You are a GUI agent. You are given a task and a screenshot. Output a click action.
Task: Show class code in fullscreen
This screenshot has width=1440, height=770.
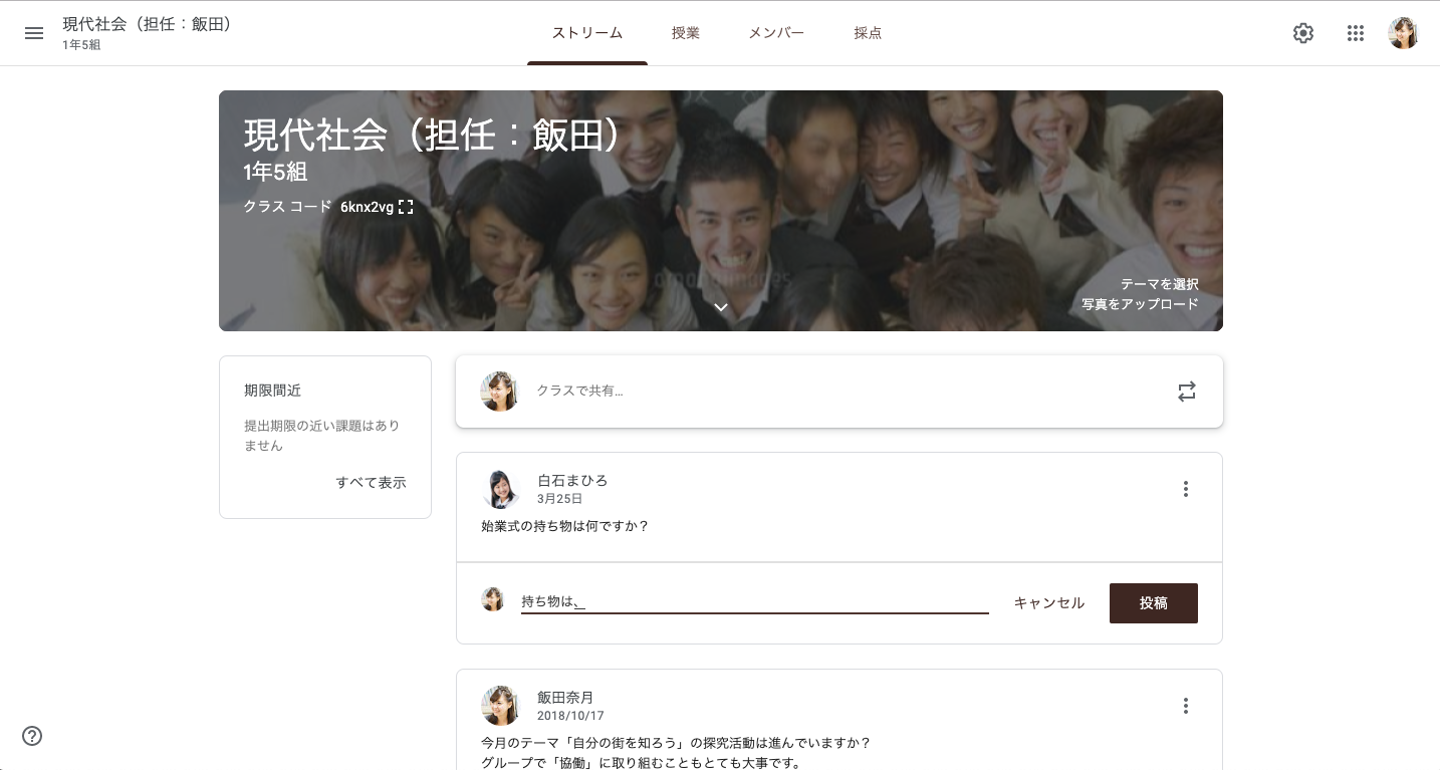(405, 207)
